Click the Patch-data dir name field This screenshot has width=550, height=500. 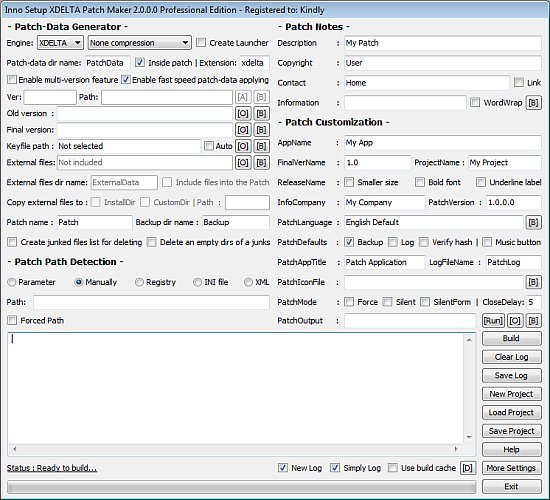point(107,63)
